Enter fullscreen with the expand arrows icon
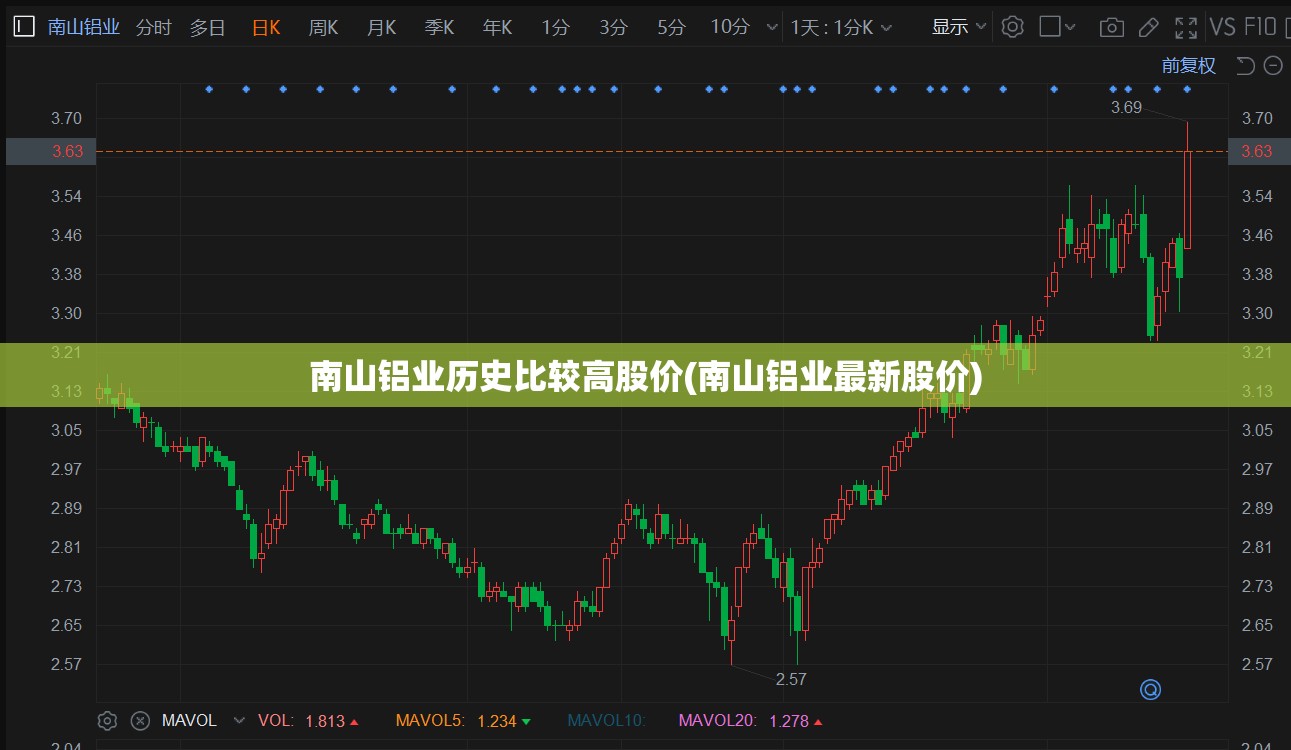The width and height of the screenshot is (1291, 750). tap(1186, 27)
